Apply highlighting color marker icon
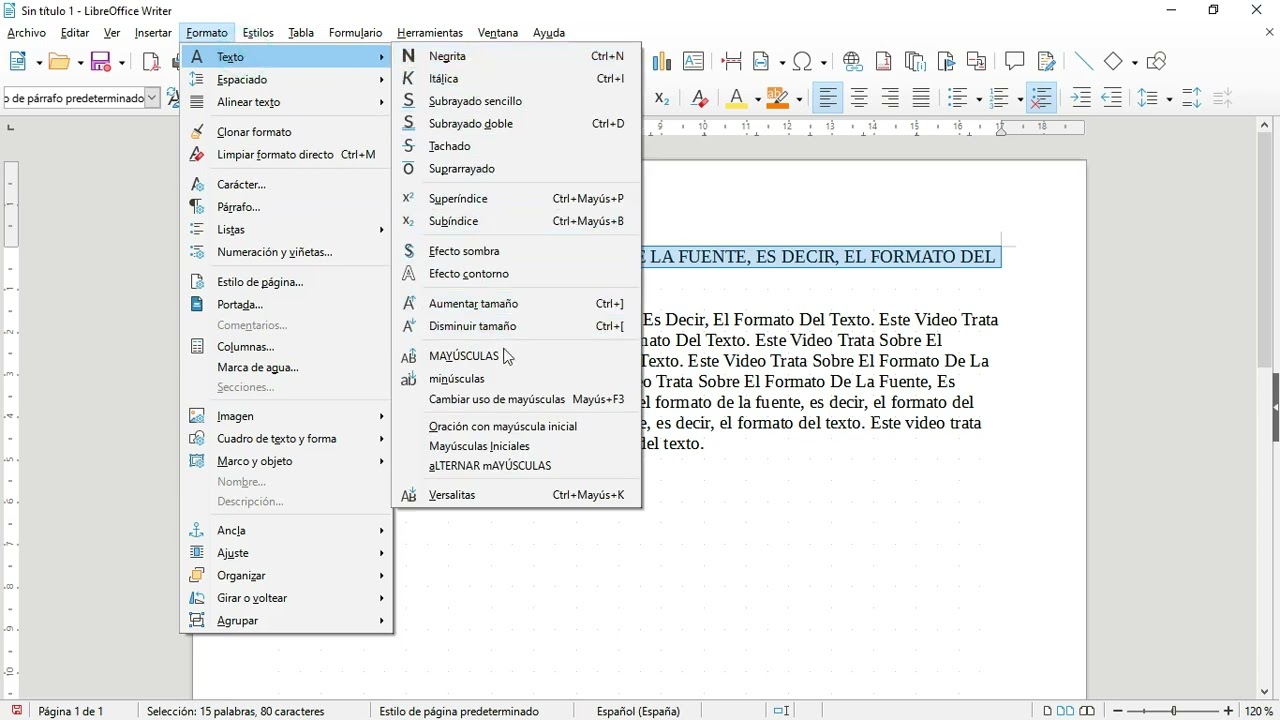The height and width of the screenshot is (720, 1280). [778, 98]
